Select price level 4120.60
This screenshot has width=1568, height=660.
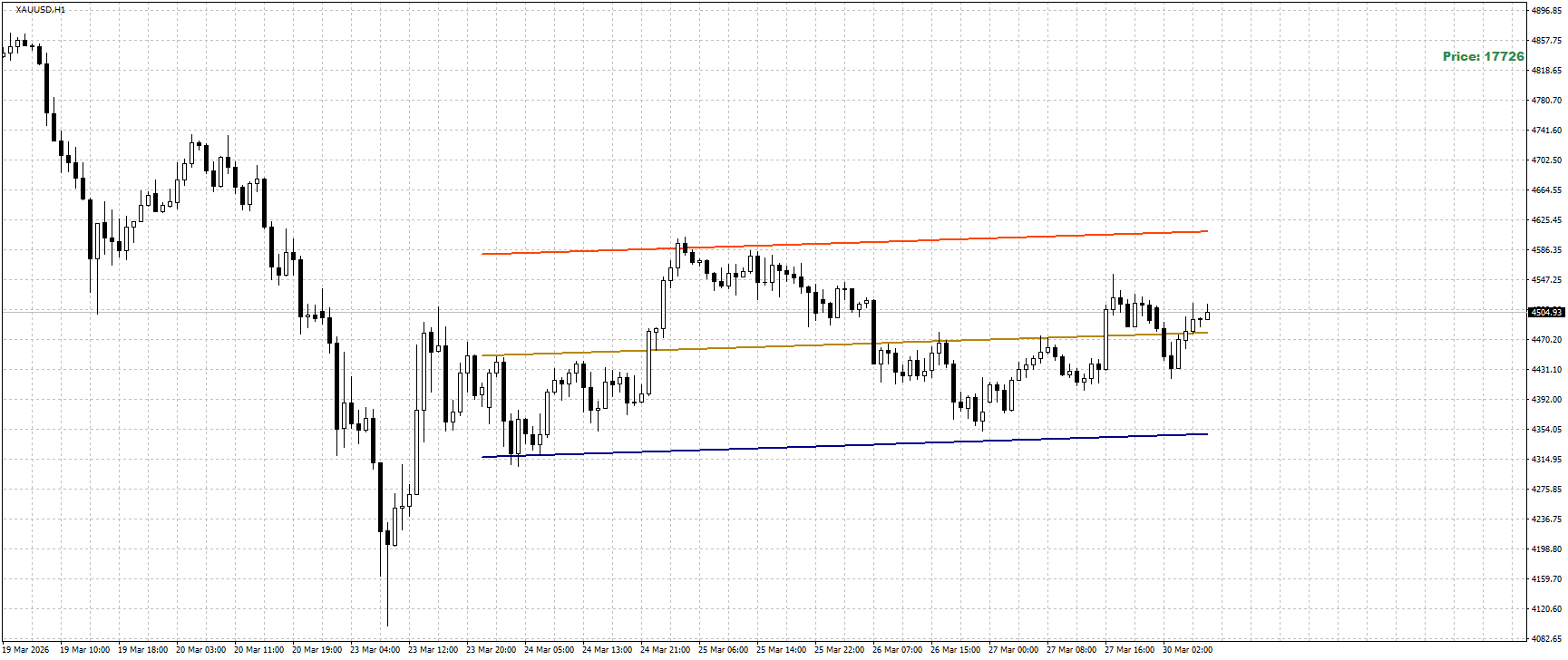(x=1546, y=609)
